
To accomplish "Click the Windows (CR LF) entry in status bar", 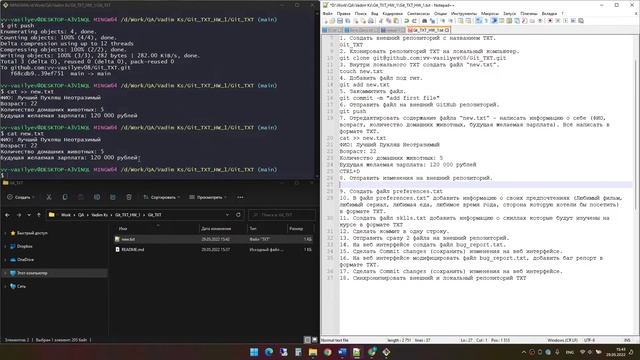I will [562, 340].
